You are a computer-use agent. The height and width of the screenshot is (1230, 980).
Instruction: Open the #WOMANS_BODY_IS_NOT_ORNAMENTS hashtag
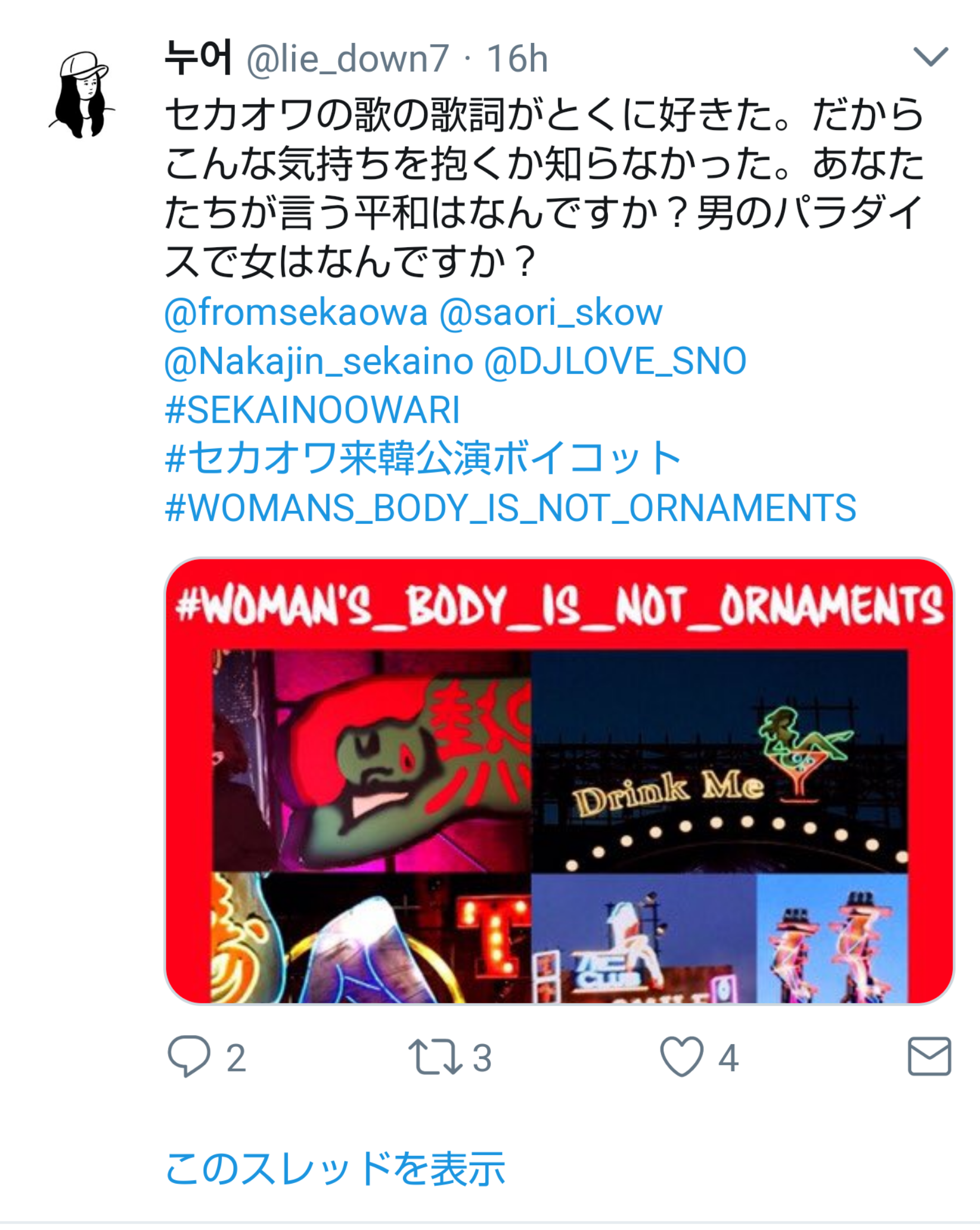pyautogui.click(x=510, y=508)
